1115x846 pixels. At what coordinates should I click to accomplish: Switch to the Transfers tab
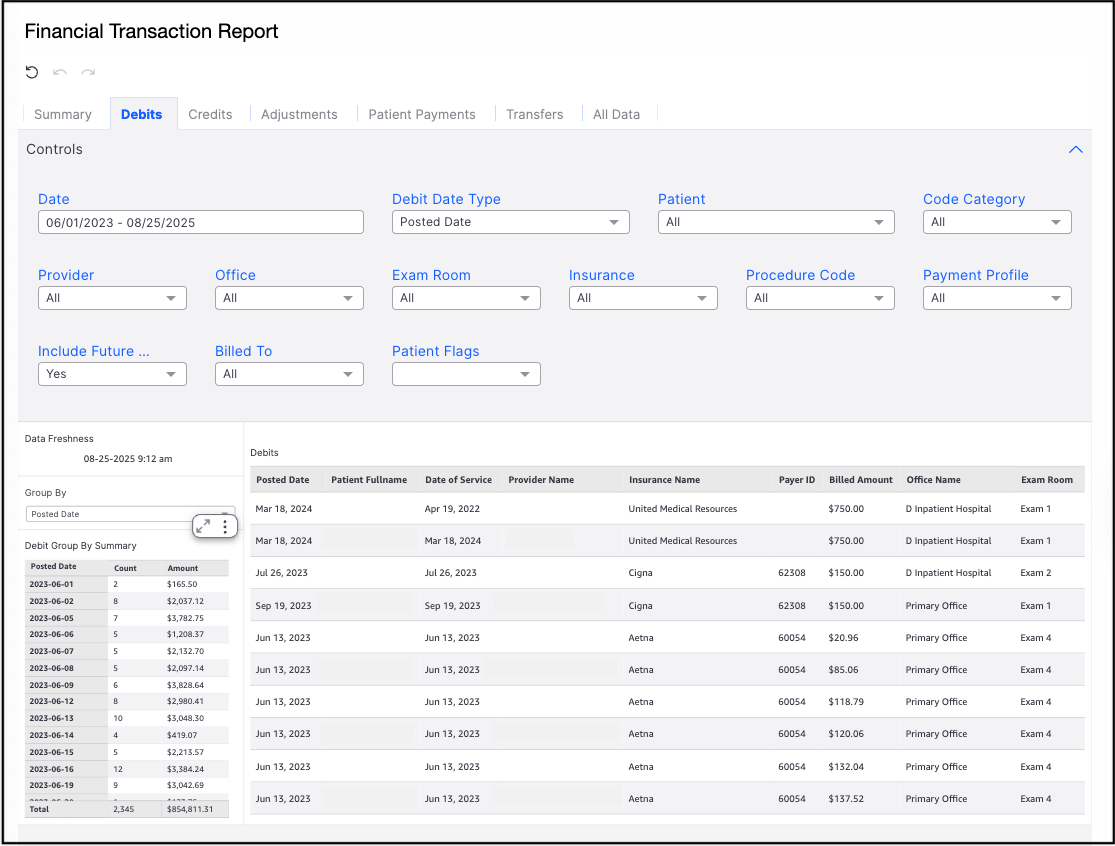tap(535, 114)
